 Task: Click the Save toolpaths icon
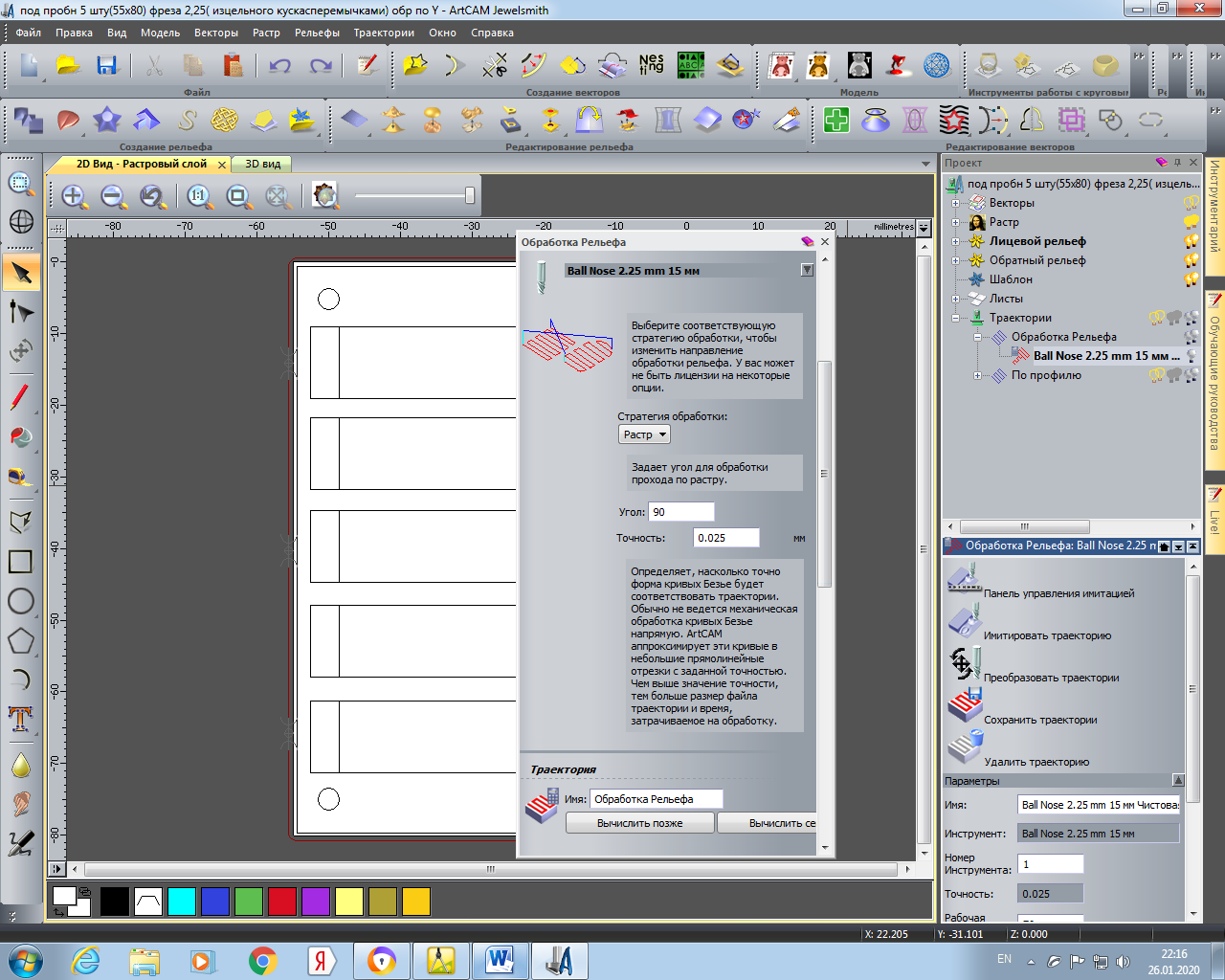point(965,706)
